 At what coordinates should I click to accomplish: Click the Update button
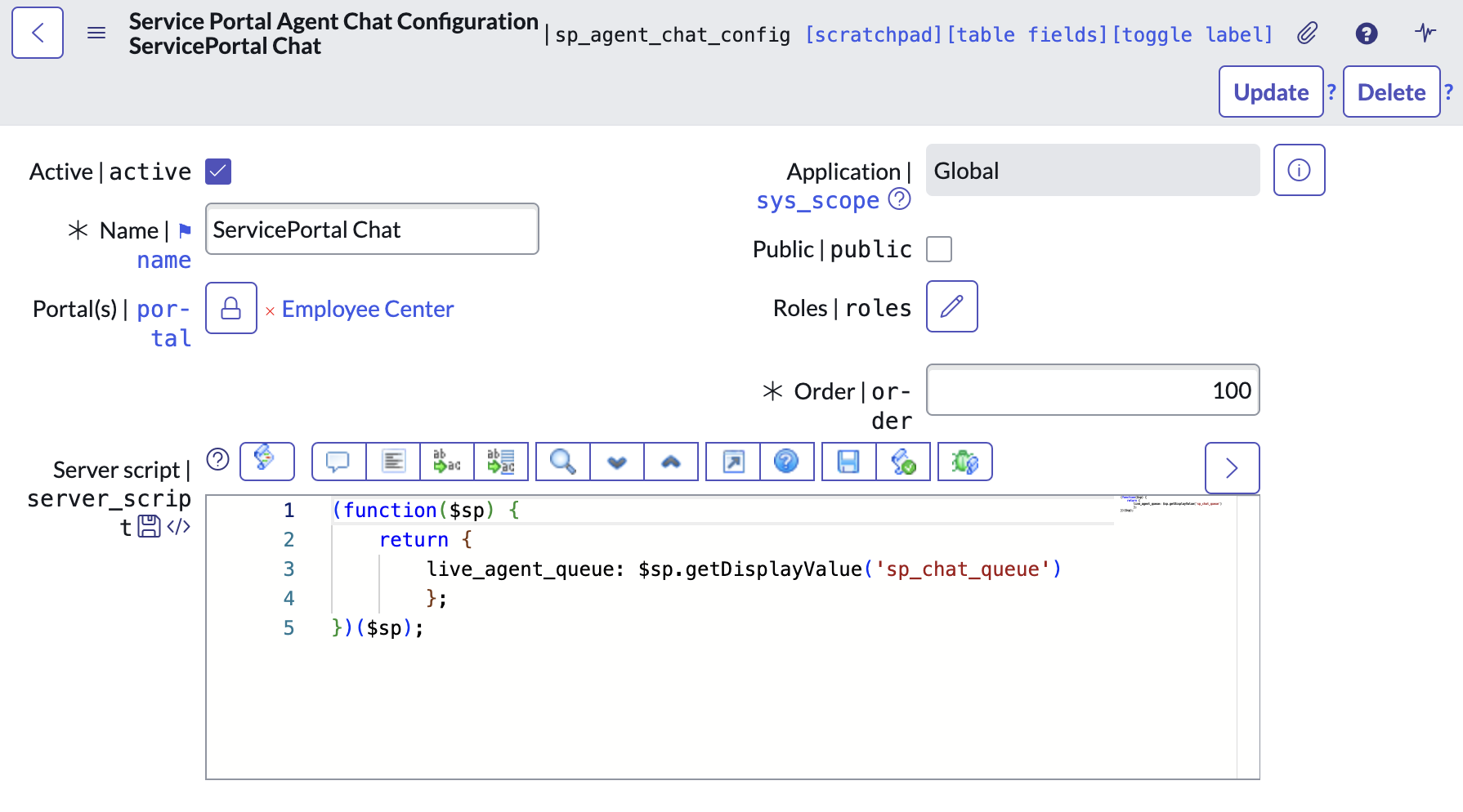(x=1270, y=92)
